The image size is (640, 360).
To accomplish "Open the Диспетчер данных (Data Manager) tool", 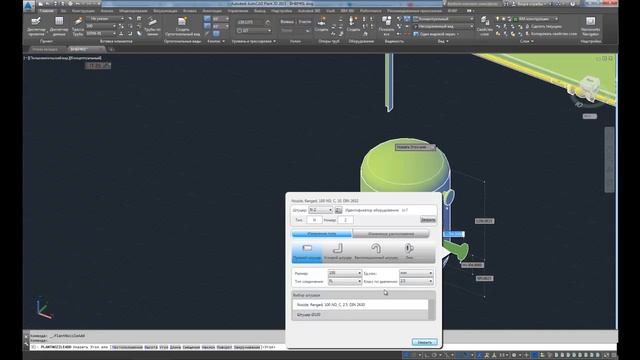I will click(x=59, y=27).
